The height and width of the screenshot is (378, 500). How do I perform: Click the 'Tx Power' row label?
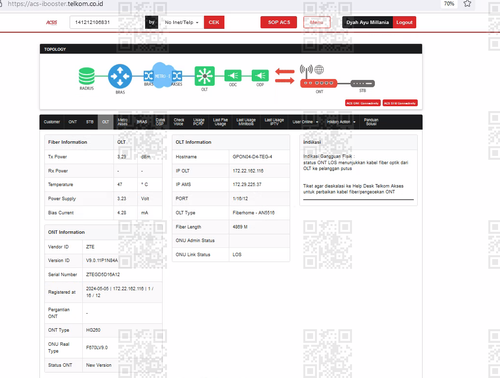tap(58, 157)
